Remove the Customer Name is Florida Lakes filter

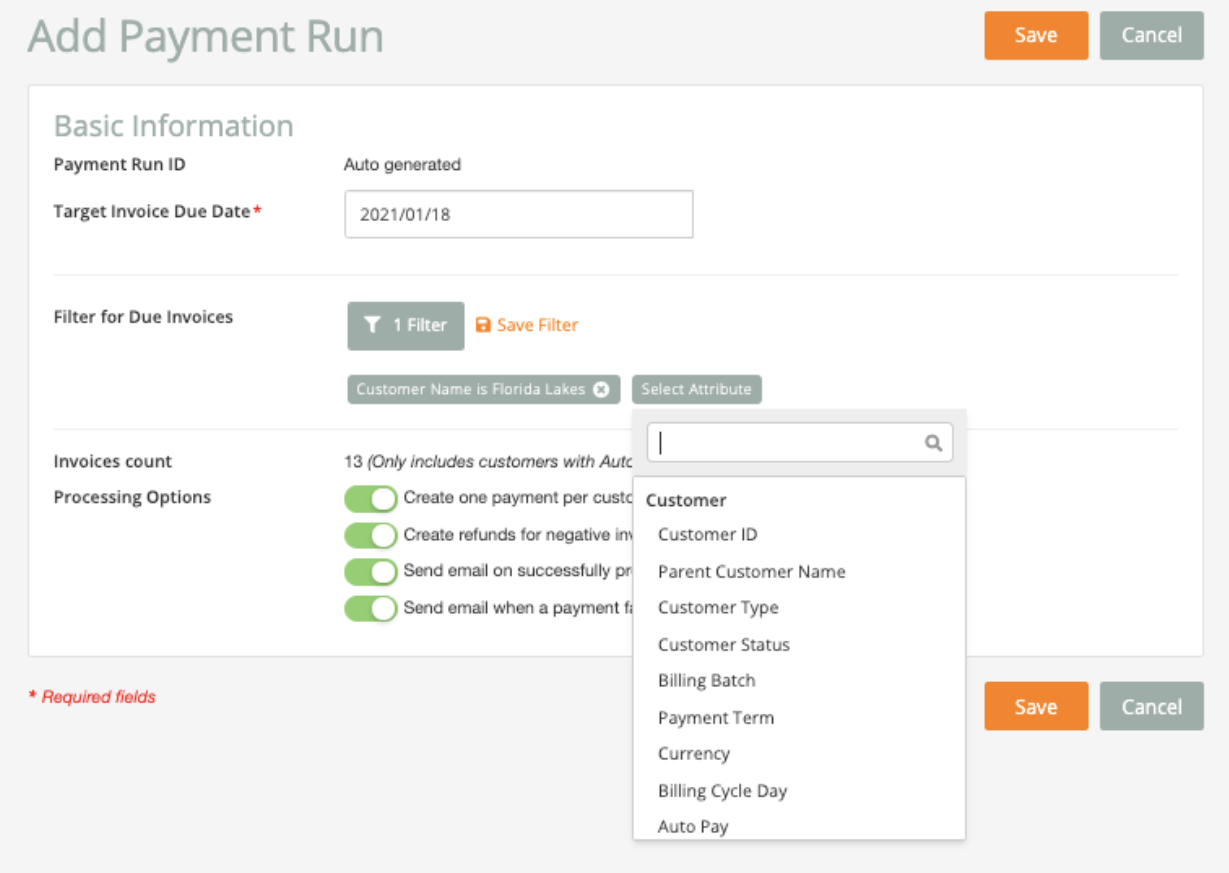click(600, 390)
